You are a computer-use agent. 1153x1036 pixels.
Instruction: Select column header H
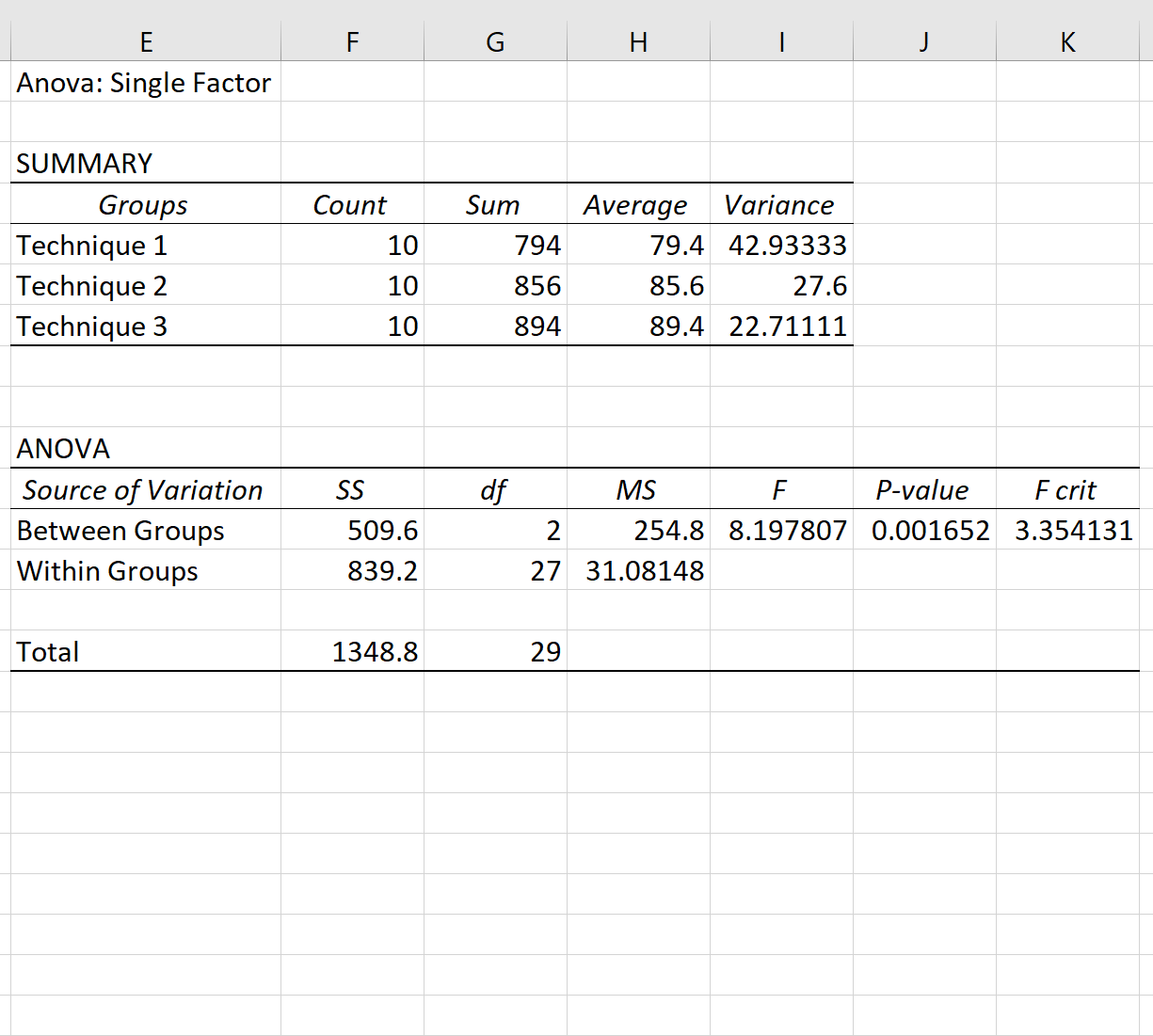pyautogui.click(x=639, y=41)
